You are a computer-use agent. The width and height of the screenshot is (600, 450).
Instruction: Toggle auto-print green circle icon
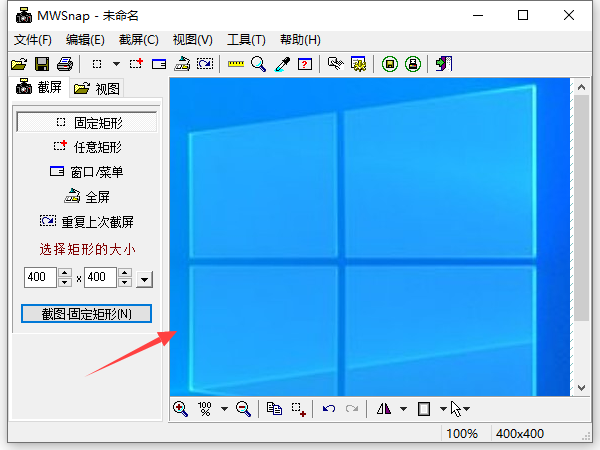tap(413, 64)
